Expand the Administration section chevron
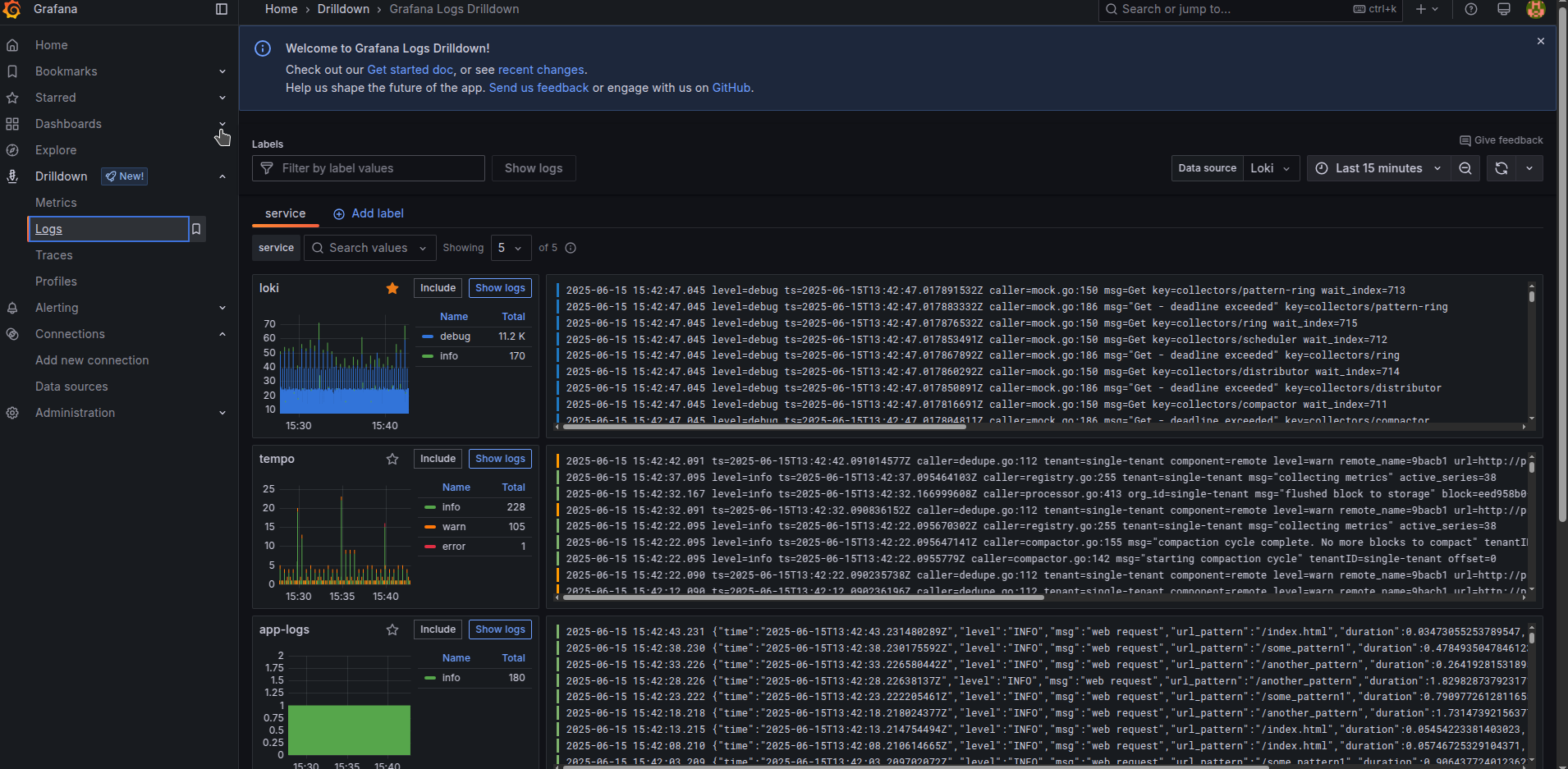Image resolution: width=1568 pixels, height=769 pixels. click(x=222, y=413)
